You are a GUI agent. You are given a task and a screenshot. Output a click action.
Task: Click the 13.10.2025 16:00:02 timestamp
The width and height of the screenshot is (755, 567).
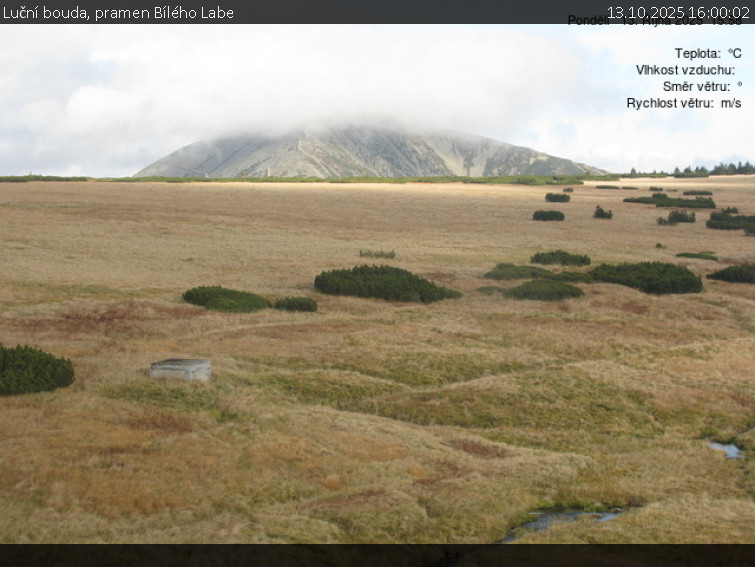677,12
